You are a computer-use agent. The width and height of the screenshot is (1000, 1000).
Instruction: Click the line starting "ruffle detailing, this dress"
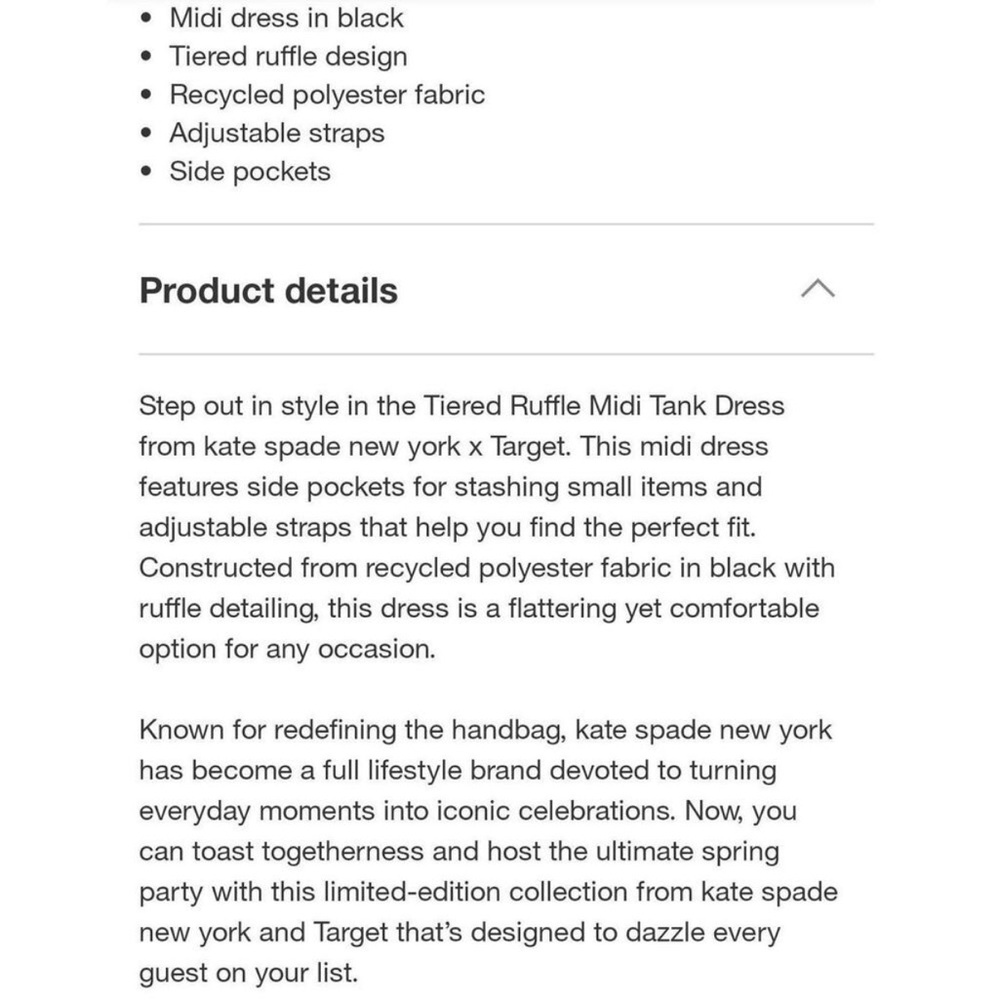pos(478,608)
